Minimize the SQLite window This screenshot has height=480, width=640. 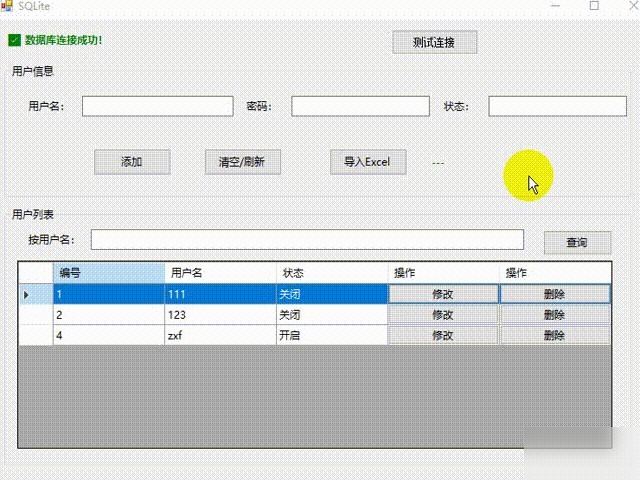[x=555, y=6]
